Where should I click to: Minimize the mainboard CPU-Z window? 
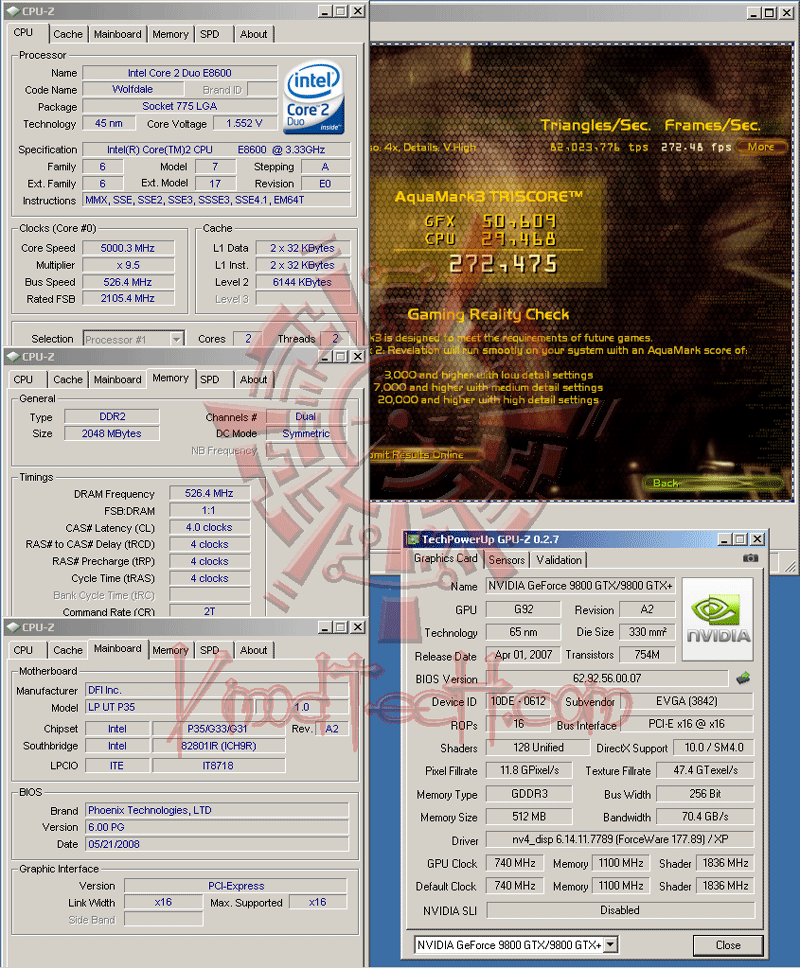point(326,627)
